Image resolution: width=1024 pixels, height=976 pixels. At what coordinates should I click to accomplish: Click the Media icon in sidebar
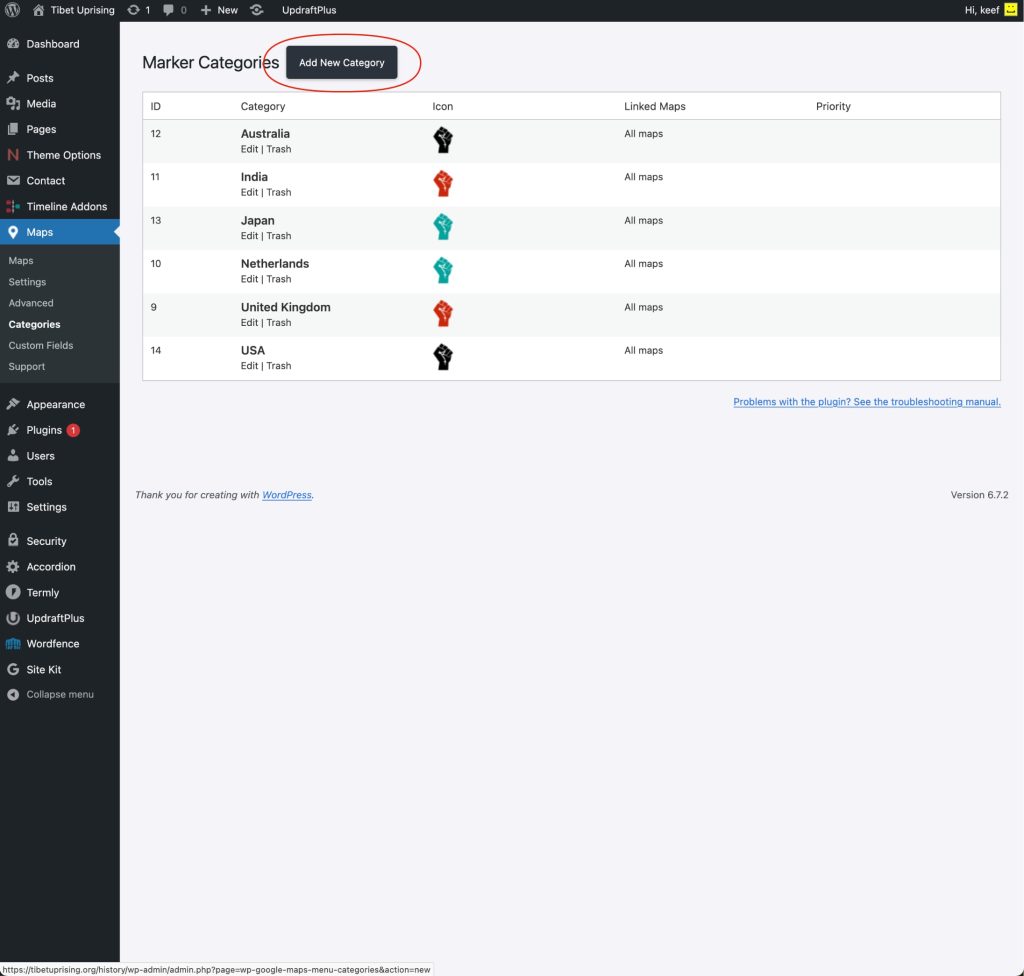point(13,103)
